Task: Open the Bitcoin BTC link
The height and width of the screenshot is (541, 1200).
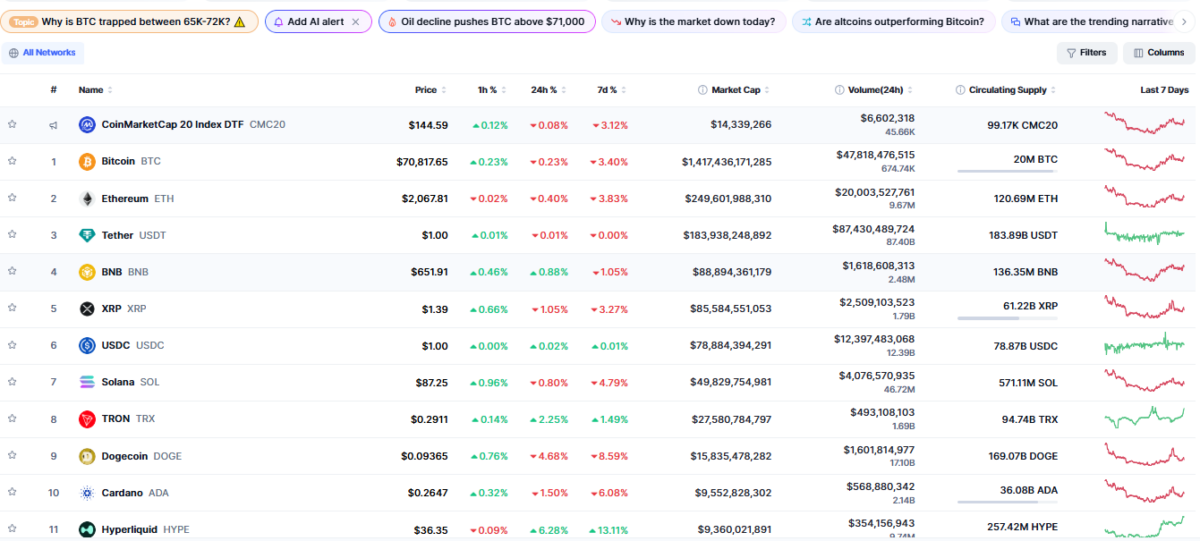Action: pos(131,161)
